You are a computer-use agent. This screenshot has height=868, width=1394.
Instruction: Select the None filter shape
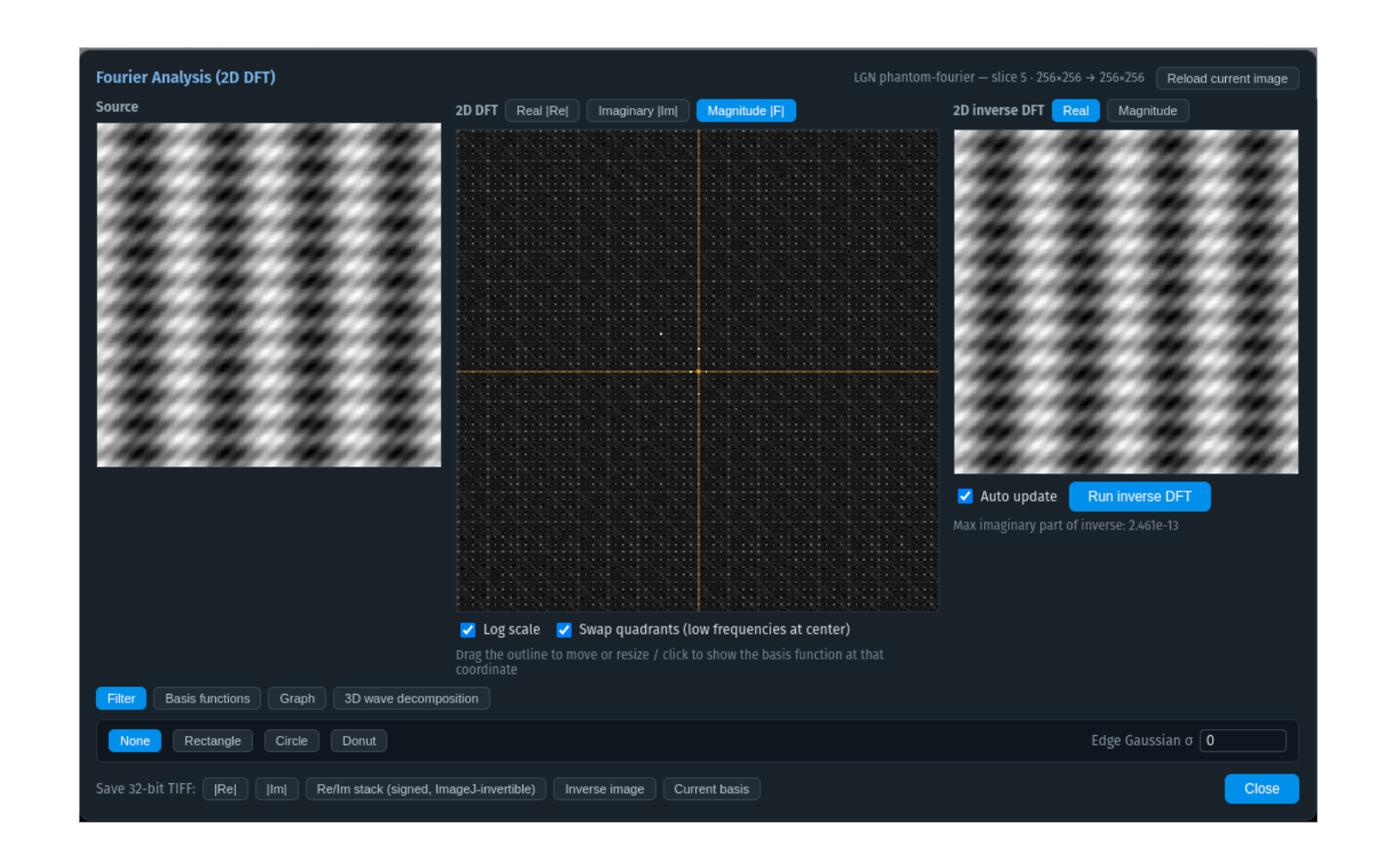135,741
